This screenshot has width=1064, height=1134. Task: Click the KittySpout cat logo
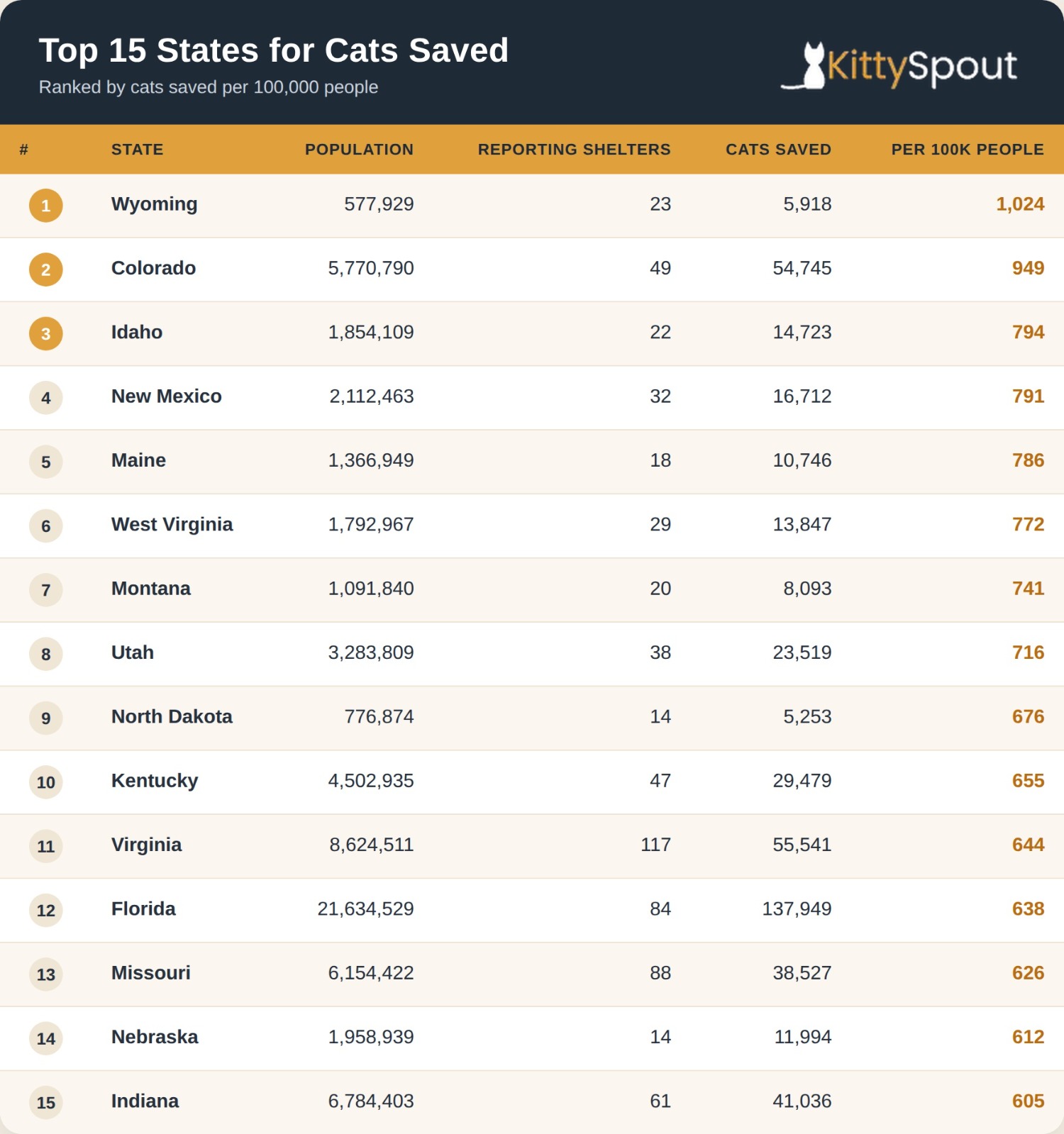899,66
